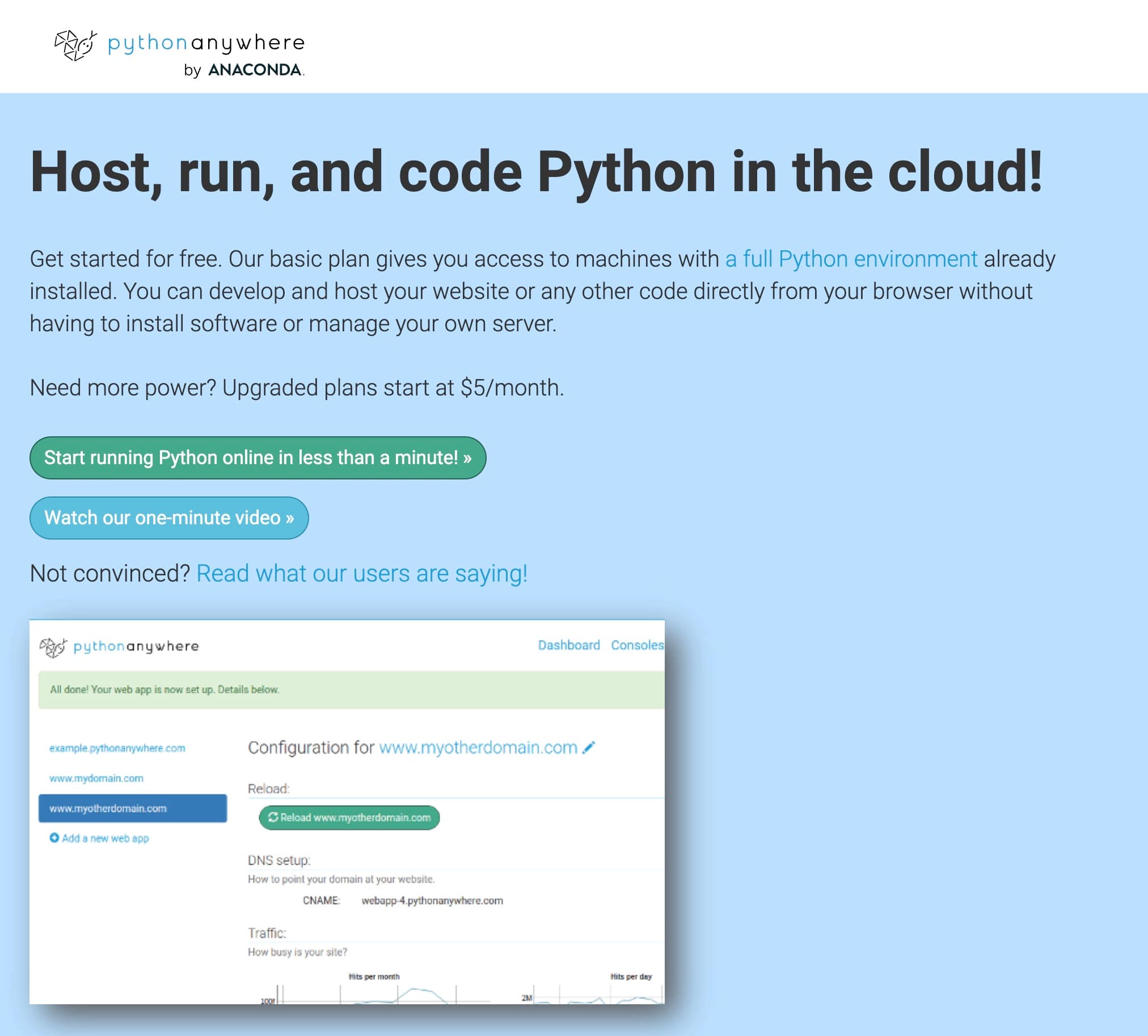Click the refresh icon inside the green Reload button
This screenshot has width=1148, height=1036.
point(273,817)
